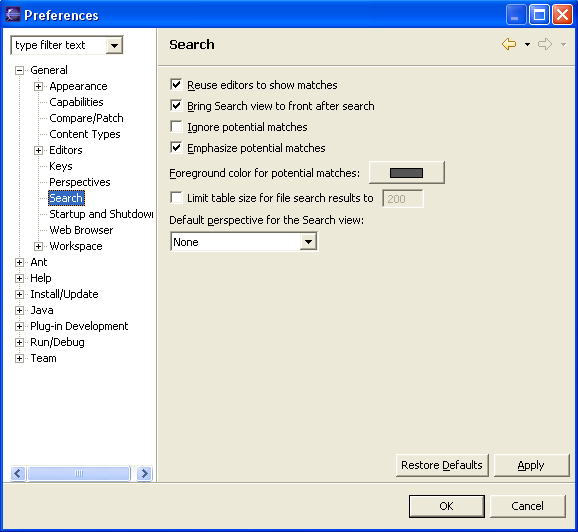Expand the Help node

(20, 278)
